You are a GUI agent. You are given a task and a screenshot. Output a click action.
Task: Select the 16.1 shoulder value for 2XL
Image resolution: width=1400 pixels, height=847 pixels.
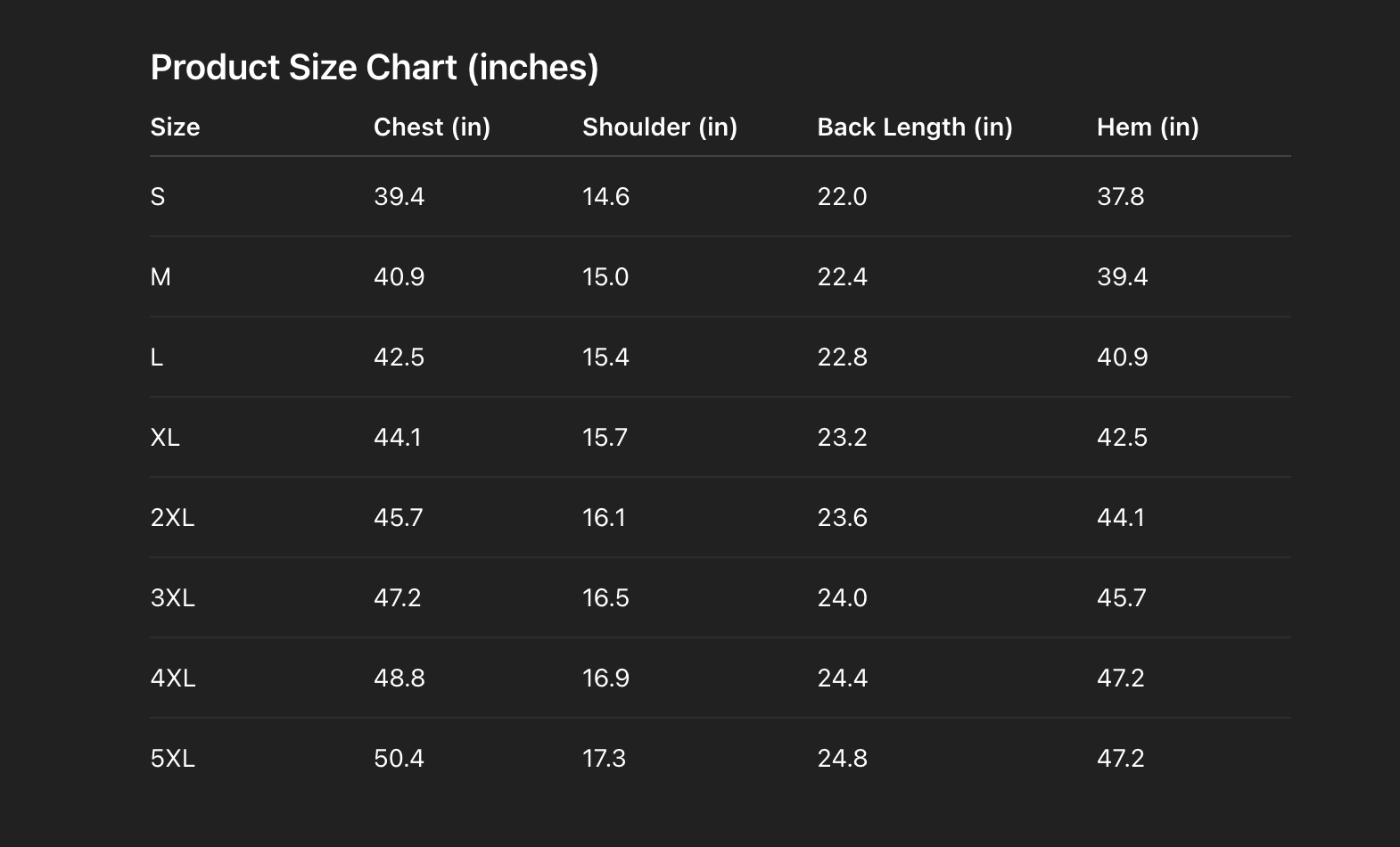click(604, 518)
